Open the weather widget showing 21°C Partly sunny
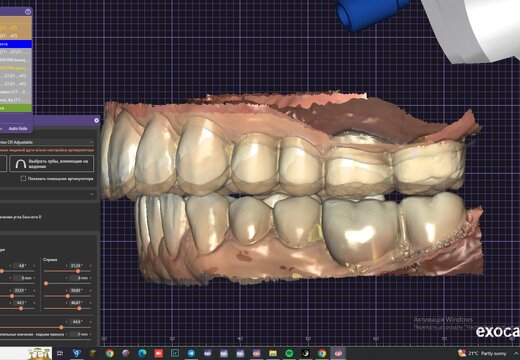 pos(482,353)
